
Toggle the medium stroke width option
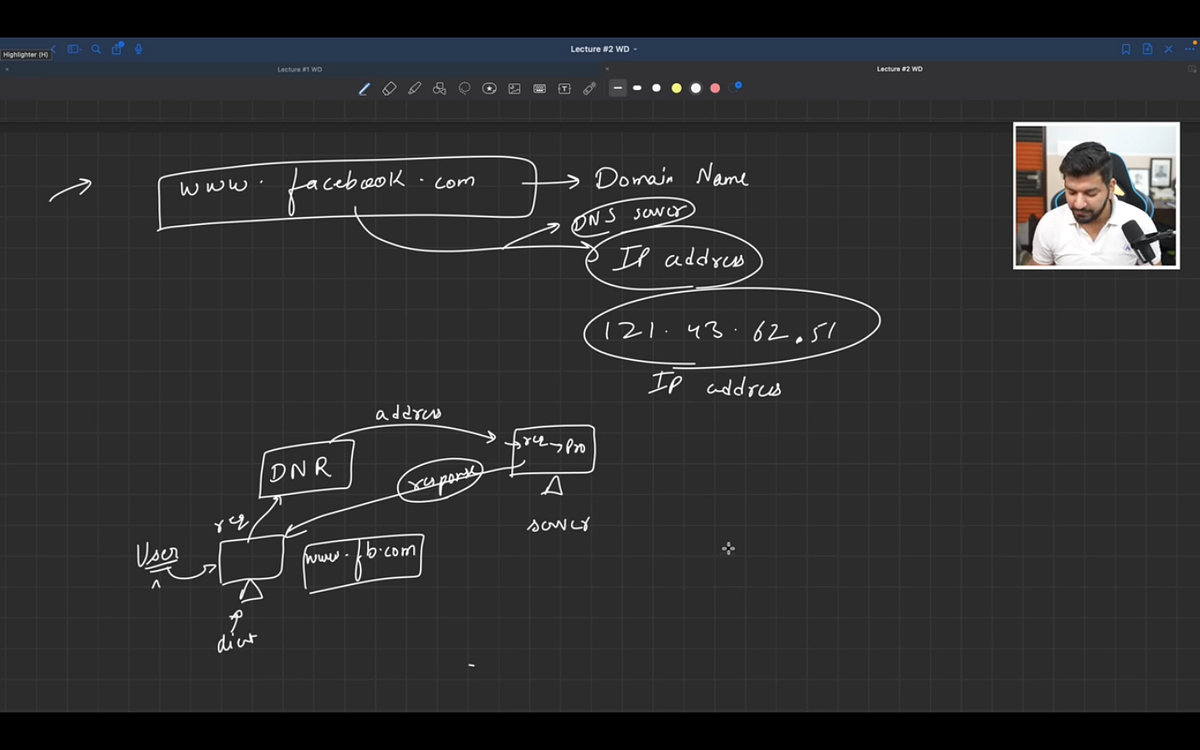(x=637, y=88)
